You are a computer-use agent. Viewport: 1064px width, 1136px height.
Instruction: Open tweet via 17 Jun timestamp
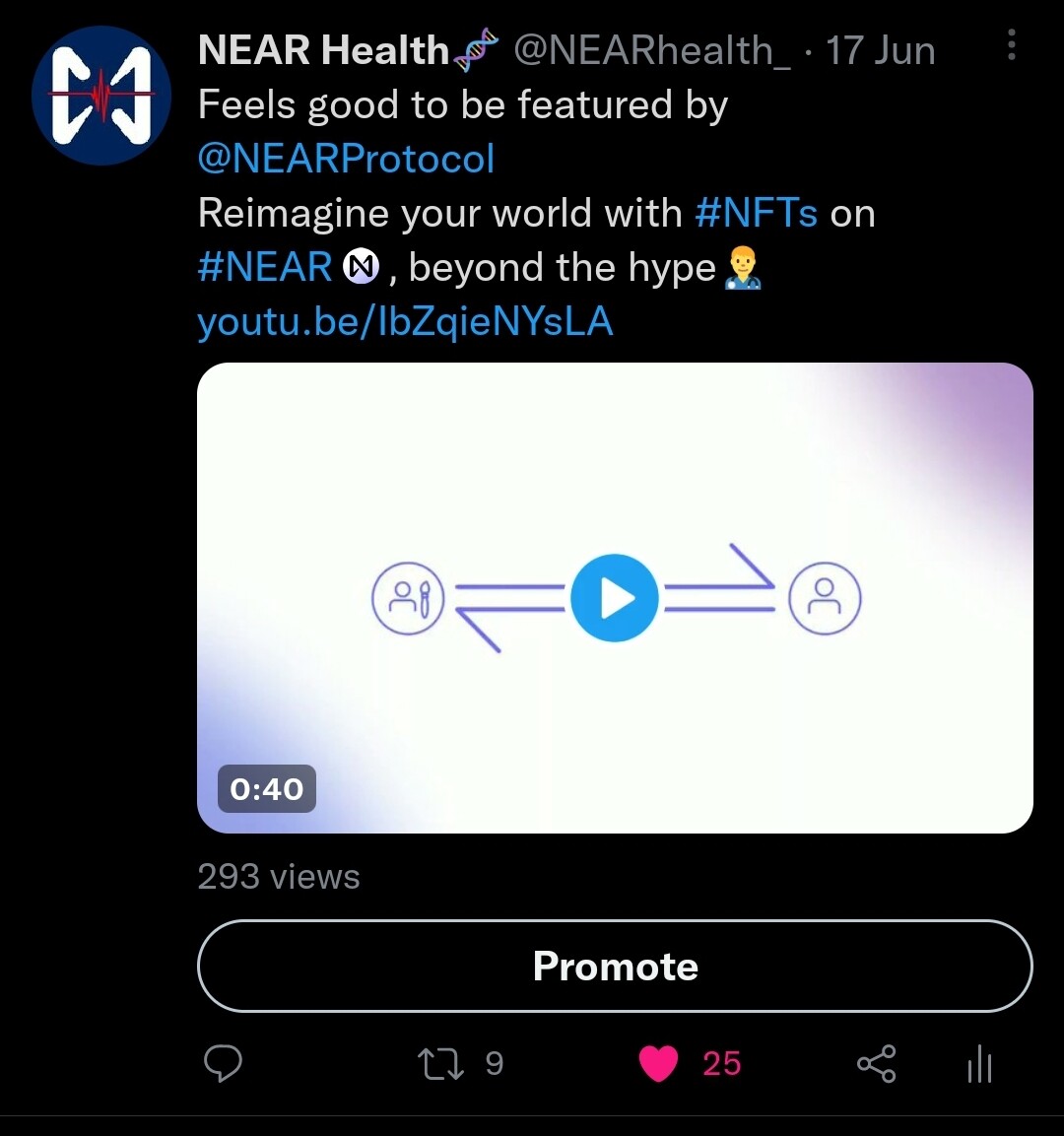point(881,50)
